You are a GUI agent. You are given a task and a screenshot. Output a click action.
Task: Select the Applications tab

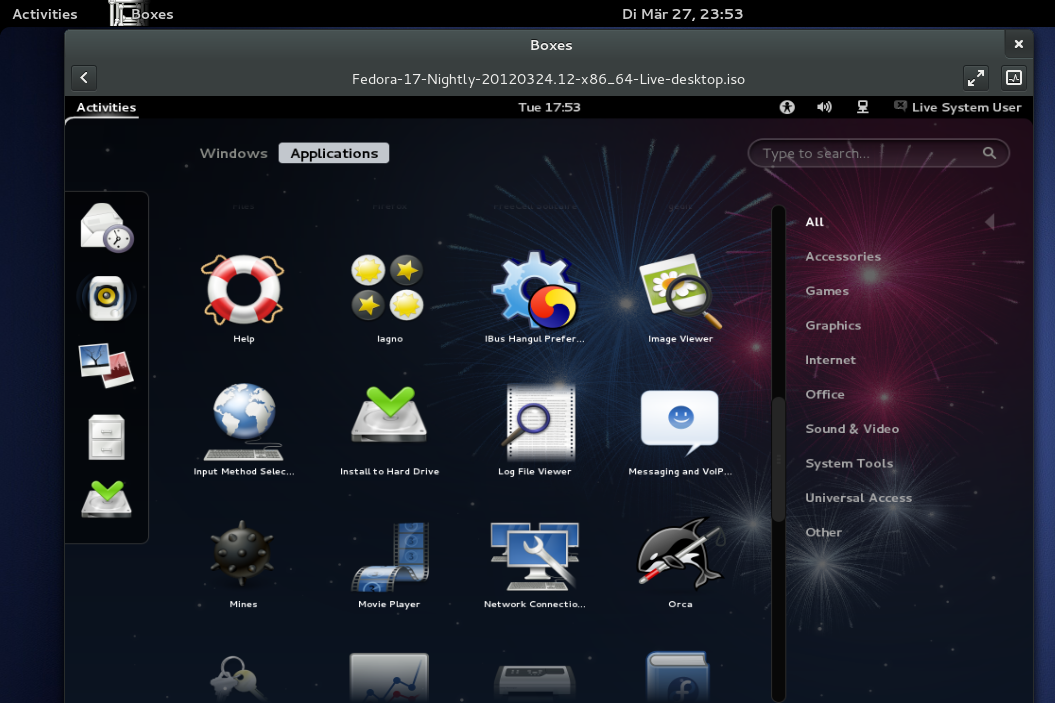click(x=334, y=153)
